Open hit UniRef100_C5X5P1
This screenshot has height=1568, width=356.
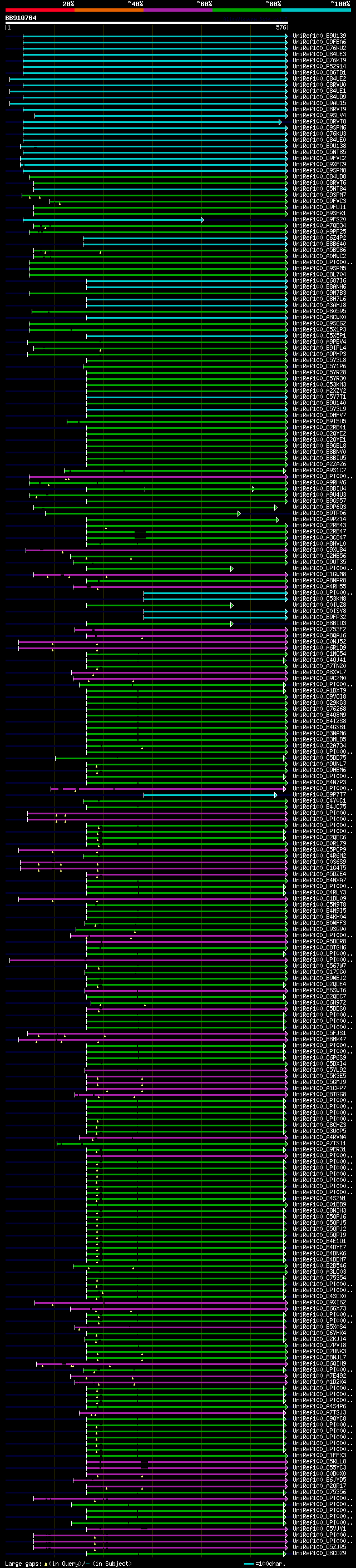[319, 335]
